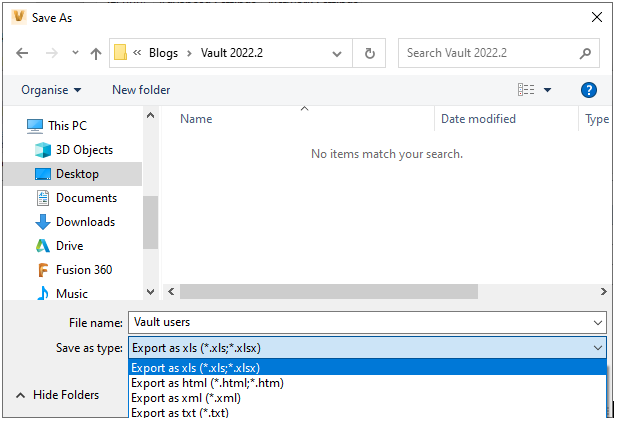Click the search magnifier icon
Image resolution: width=617 pixels, height=425 pixels.
(585, 53)
